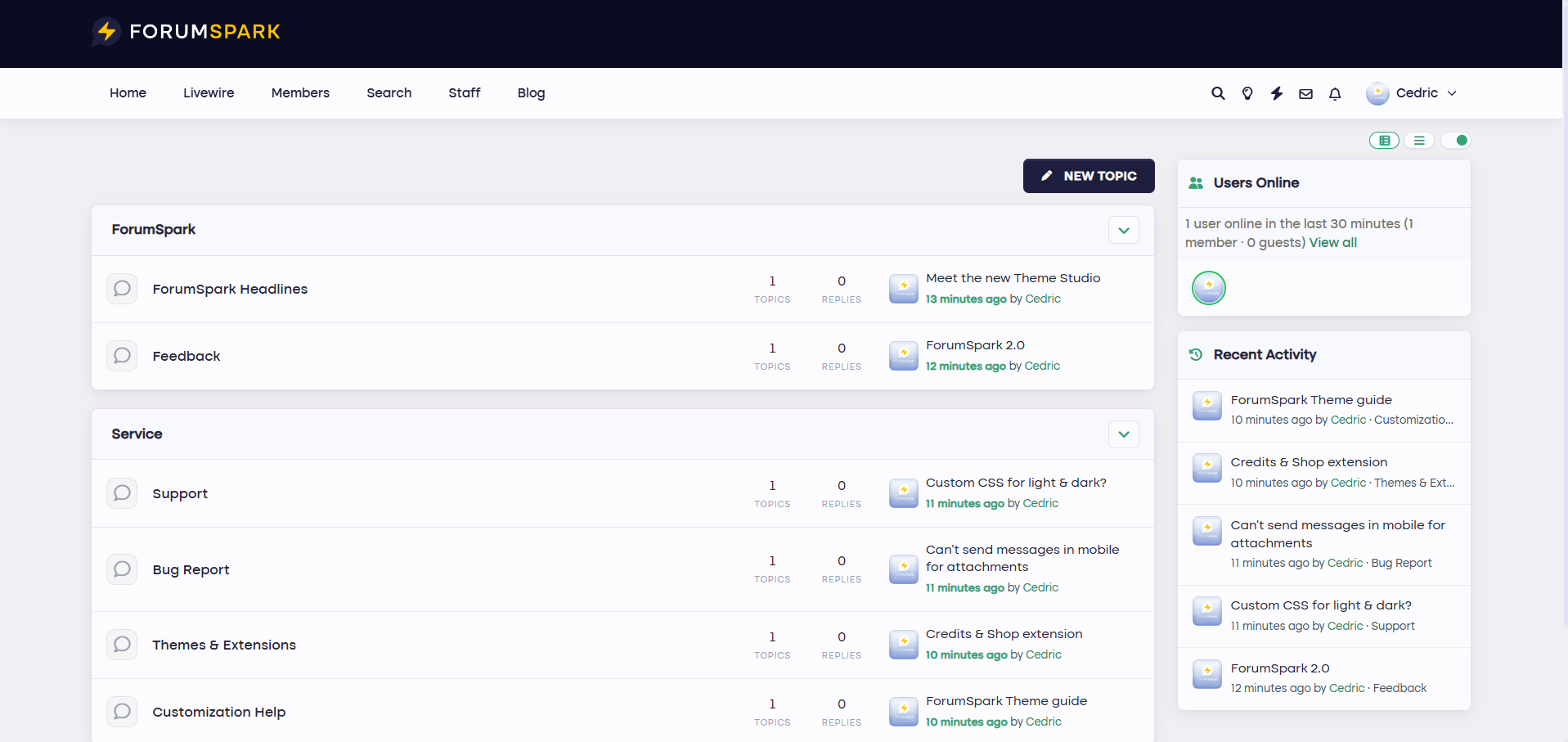Click the ForumSpark logo

coord(186,32)
